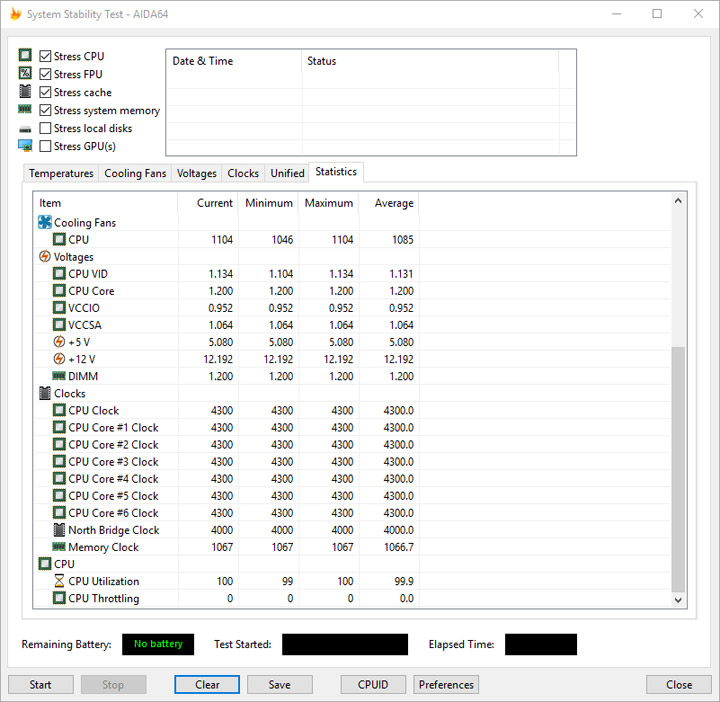Click the Average column header
The image size is (720, 702).
388,203
